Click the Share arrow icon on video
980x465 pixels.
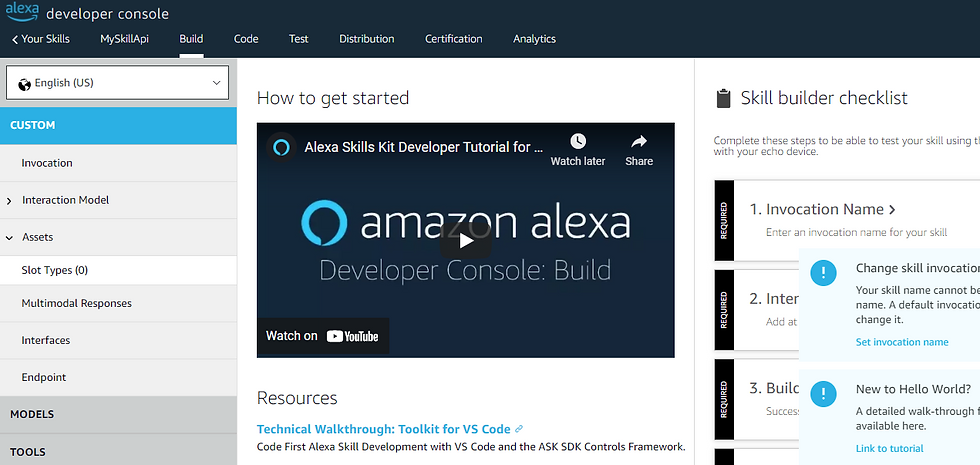click(639, 141)
